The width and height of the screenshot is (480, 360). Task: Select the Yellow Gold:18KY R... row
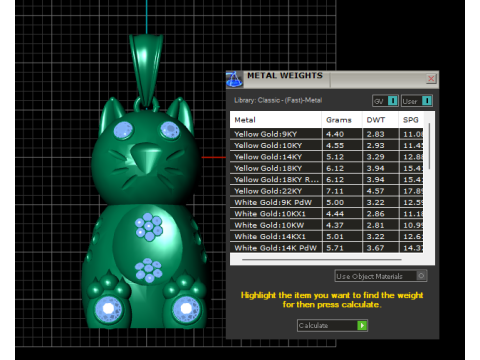[x=327, y=179]
